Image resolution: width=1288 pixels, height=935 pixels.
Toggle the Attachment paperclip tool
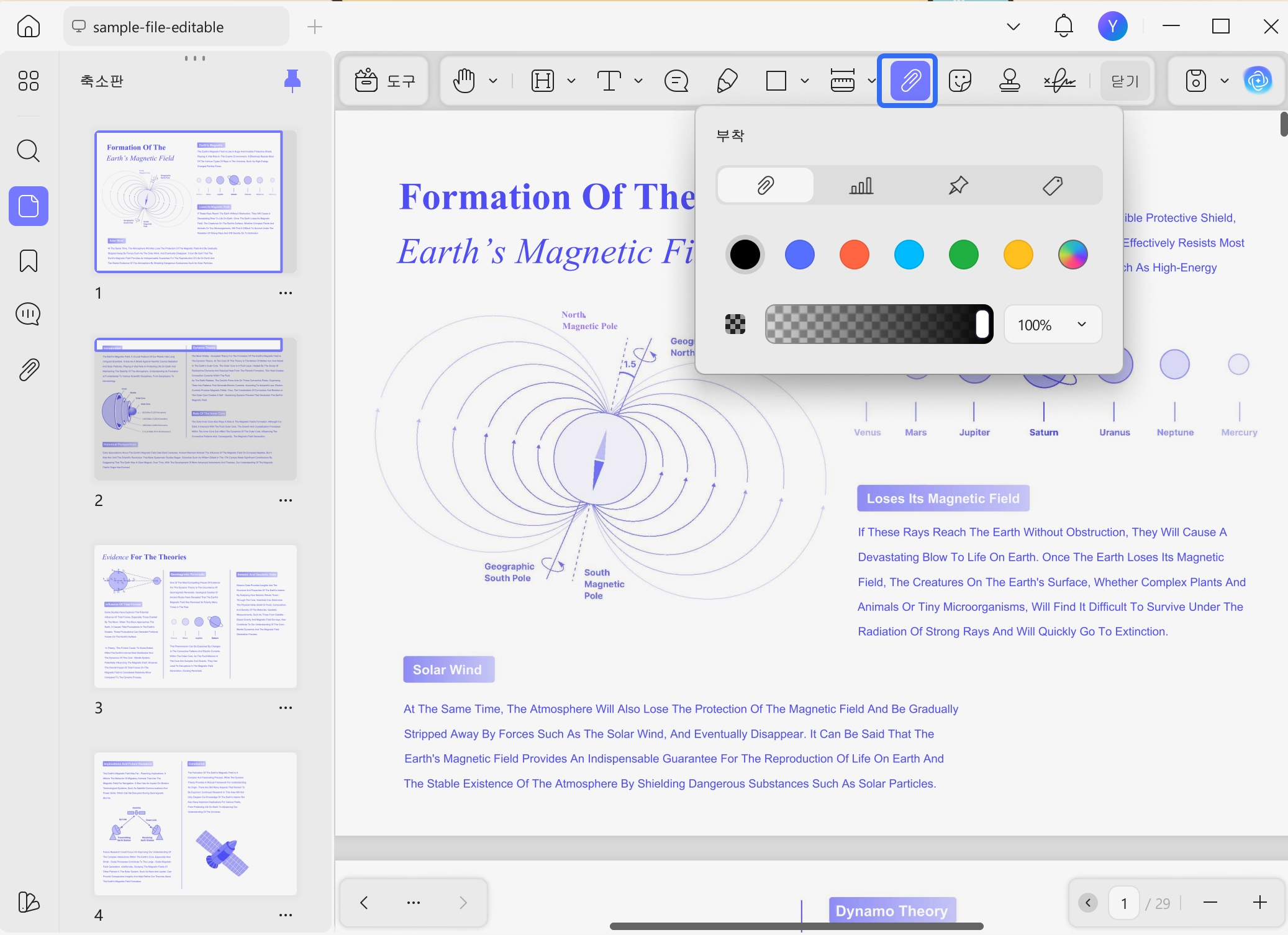(x=910, y=81)
